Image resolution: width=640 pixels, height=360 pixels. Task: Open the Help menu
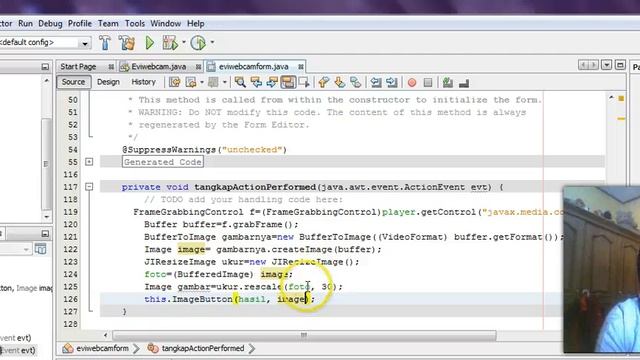click(196, 24)
